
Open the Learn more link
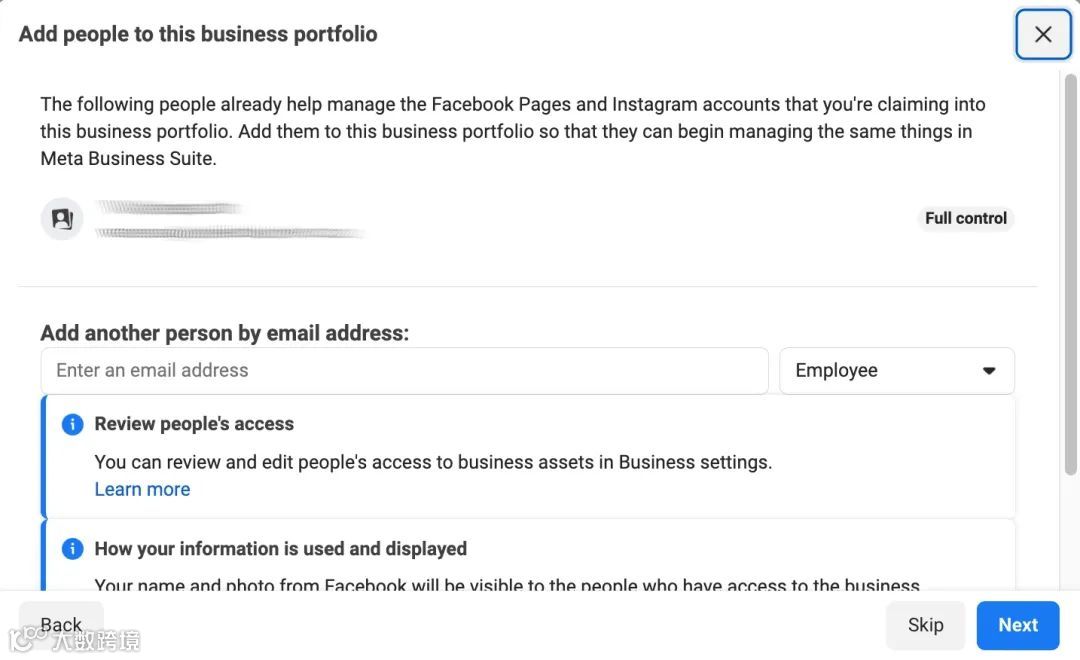tap(142, 489)
